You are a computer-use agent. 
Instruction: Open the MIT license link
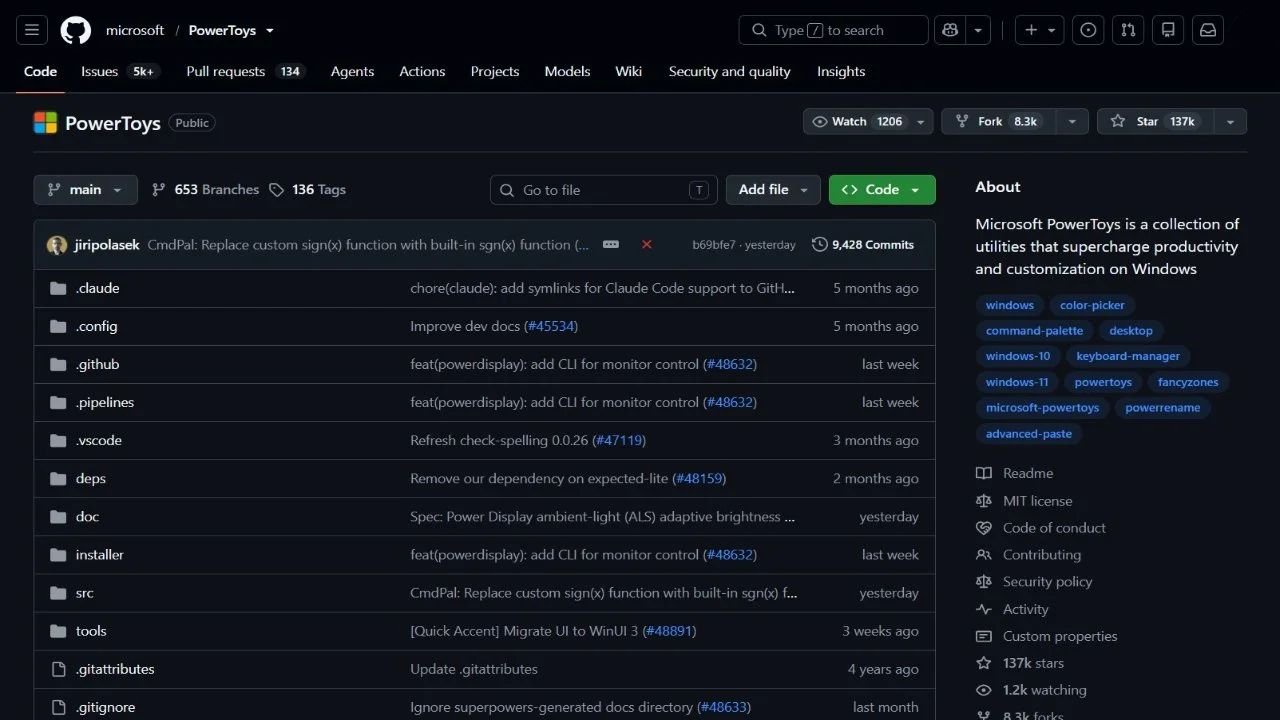pos(1037,501)
